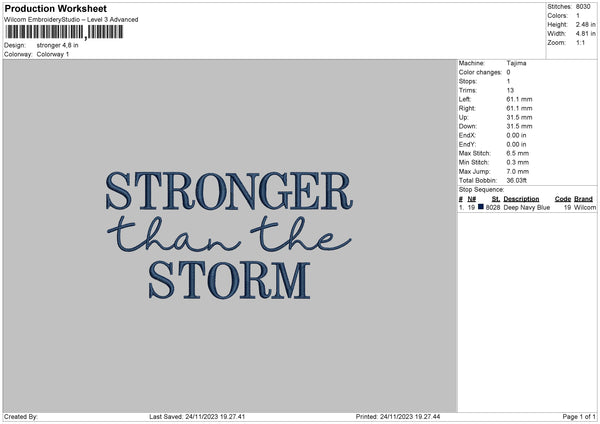Screen dimensions: 600x424
Task: Click the Wilcom brand cell
Action: click(x=585, y=207)
